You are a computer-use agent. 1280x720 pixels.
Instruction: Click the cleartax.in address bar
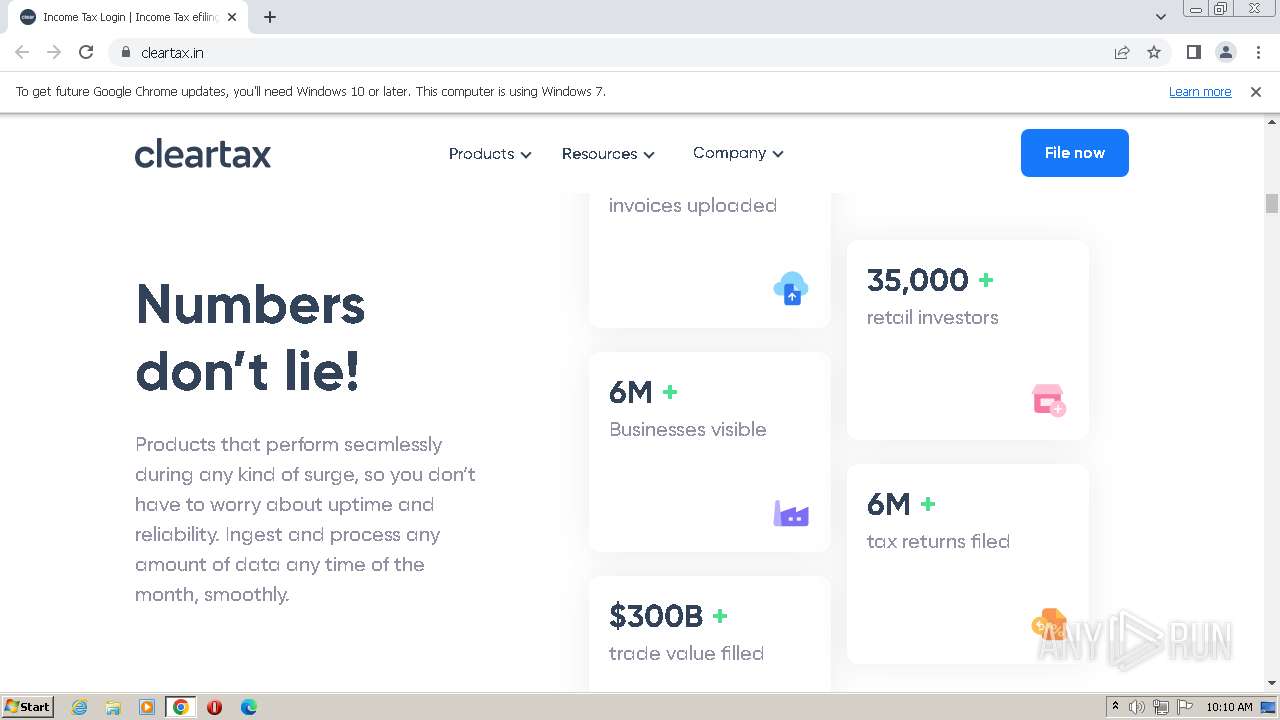pyautogui.click(x=600, y=52)
